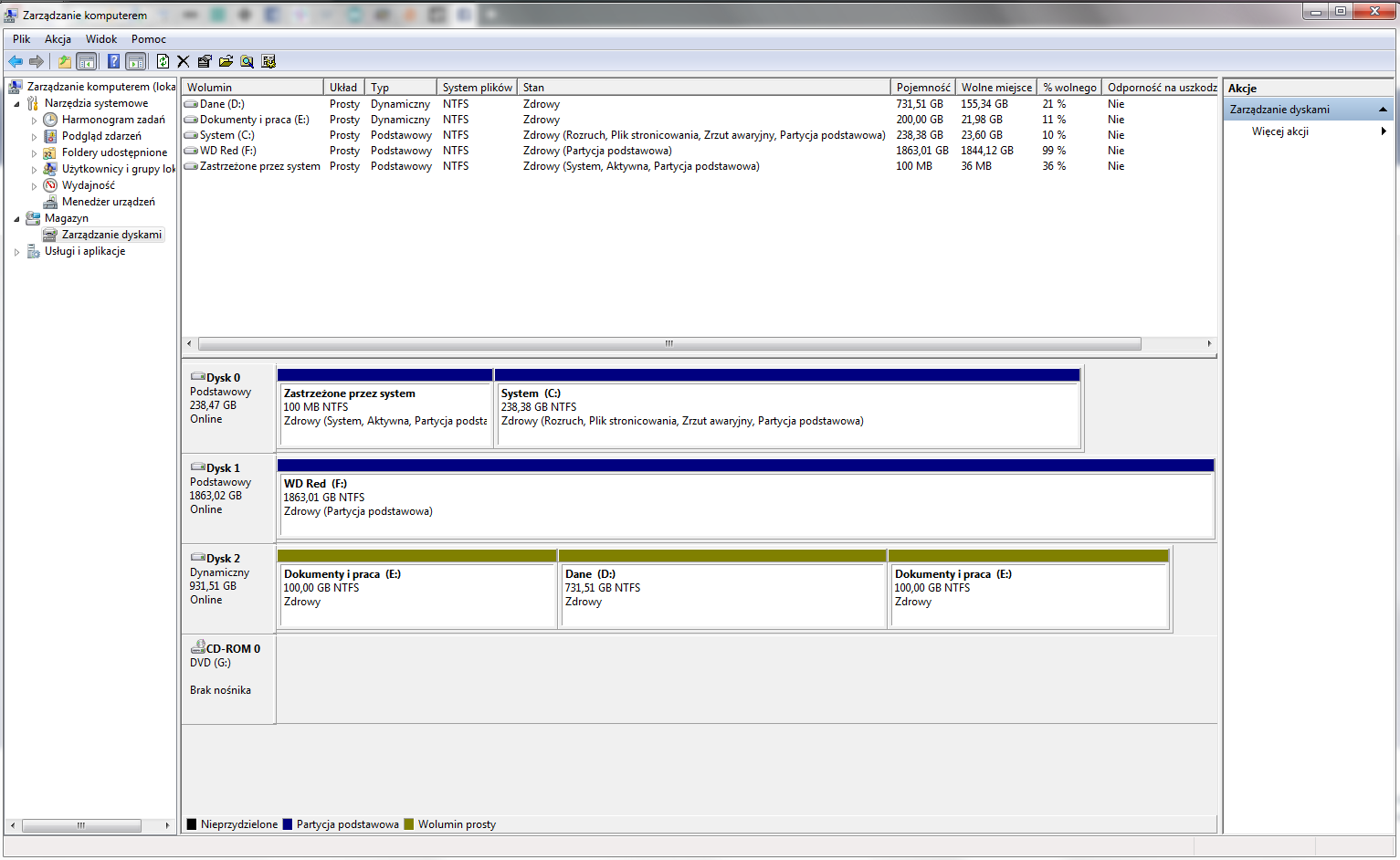
Task: Select the Harmonogram zadań clock icon
Action: (50, 120)
